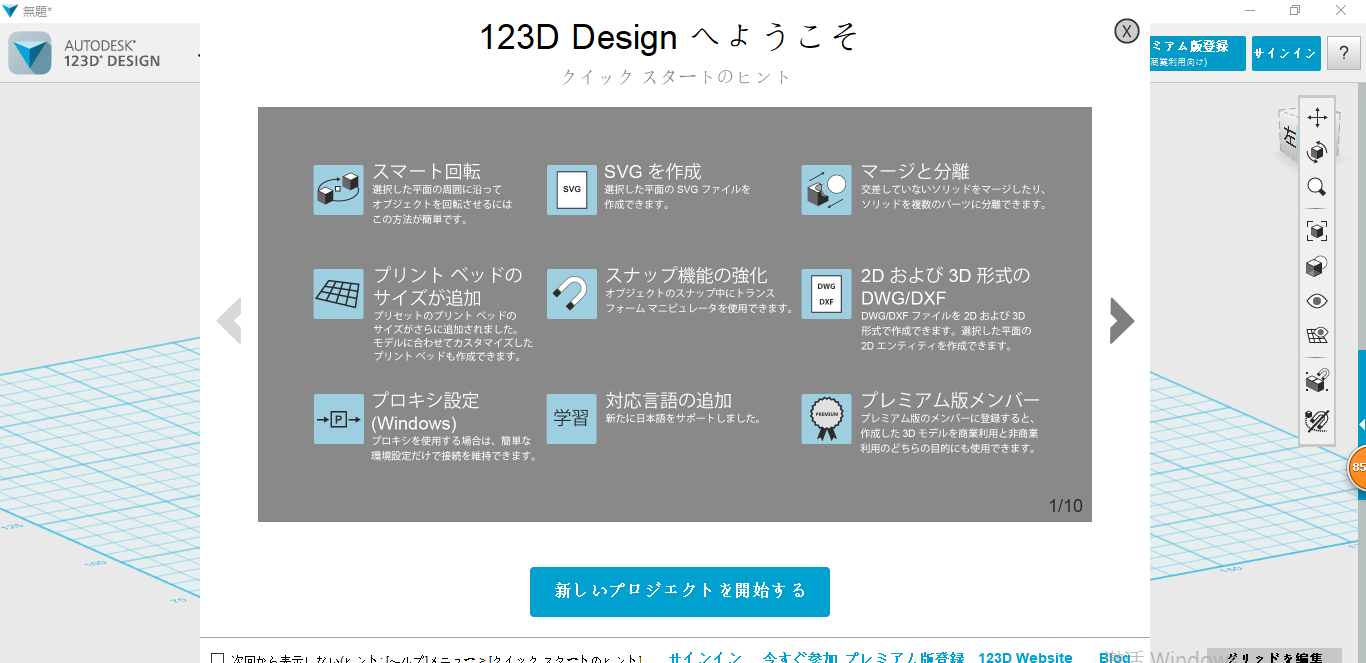Click the スマート回転 feature icon
The width and height of the screenshot is (1366, 663).
pyautogui.click(x=339, y=190)
